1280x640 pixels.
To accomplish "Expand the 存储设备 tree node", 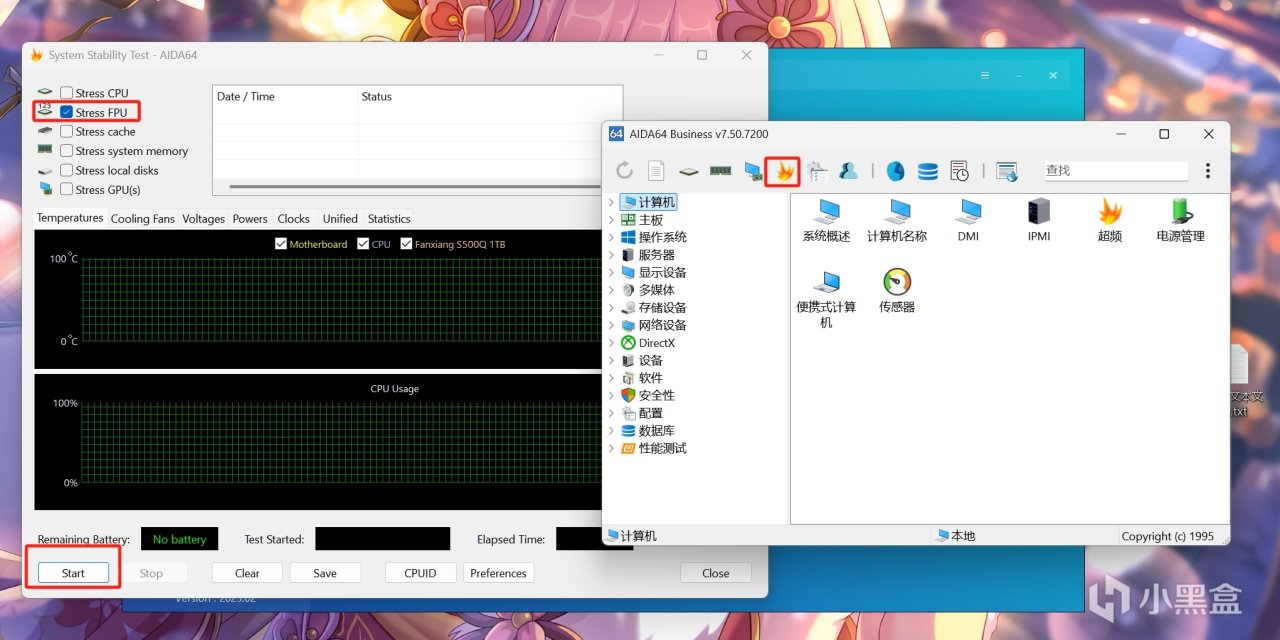I will [611, 308].
